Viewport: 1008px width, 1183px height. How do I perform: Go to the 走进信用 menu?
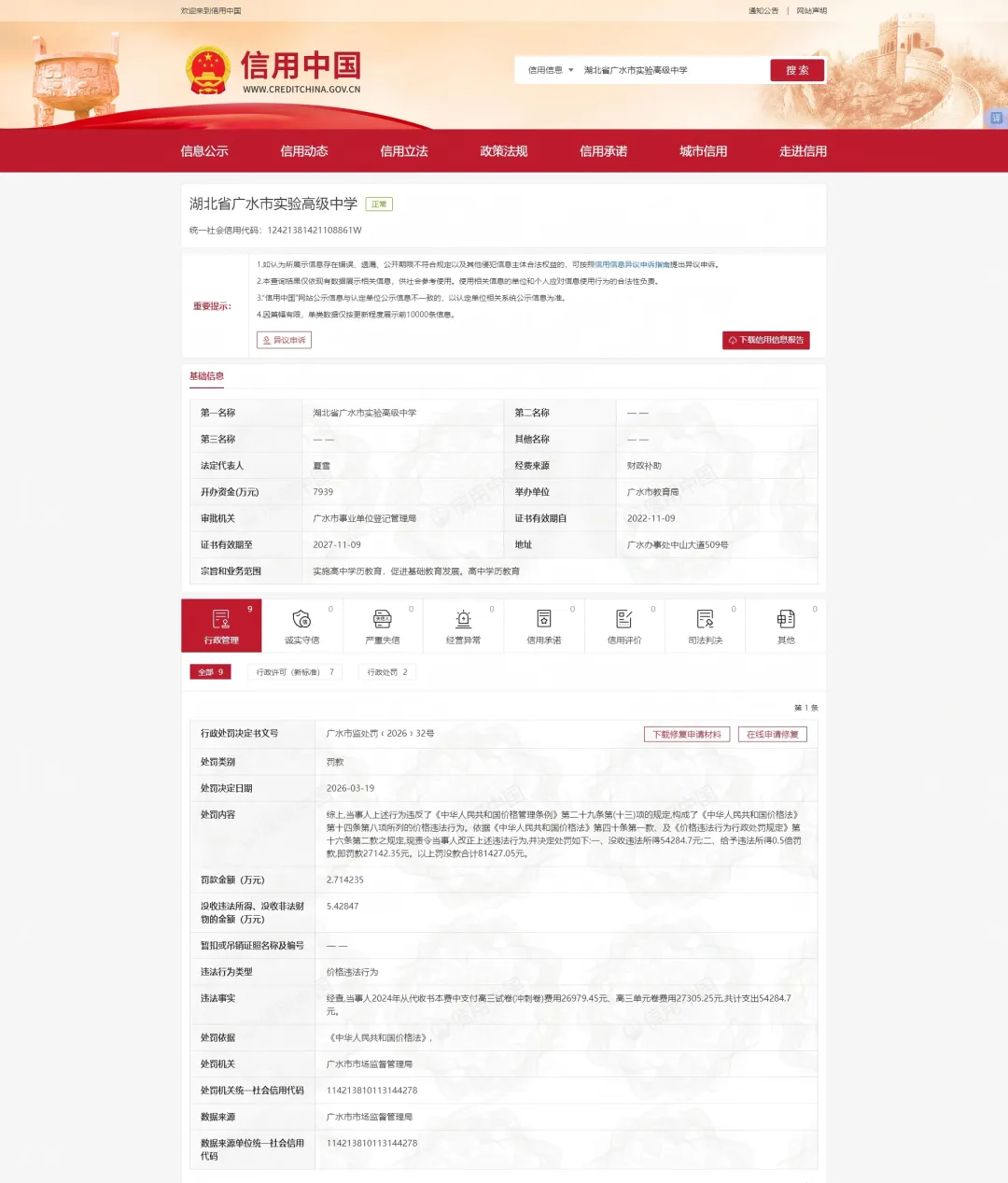(804, 151)
